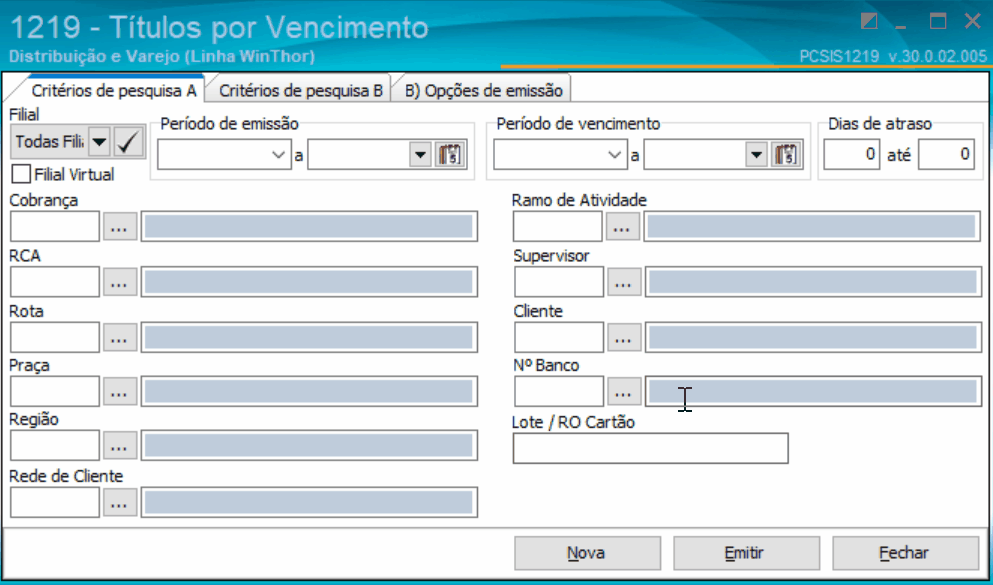Switch to Critérios de pesquisa B tab

click(301, 91)
